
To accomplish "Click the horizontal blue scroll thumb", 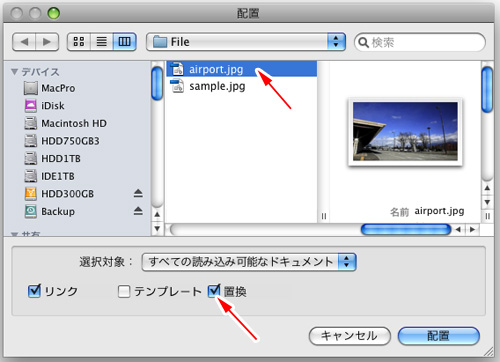I will coord(406,229).
